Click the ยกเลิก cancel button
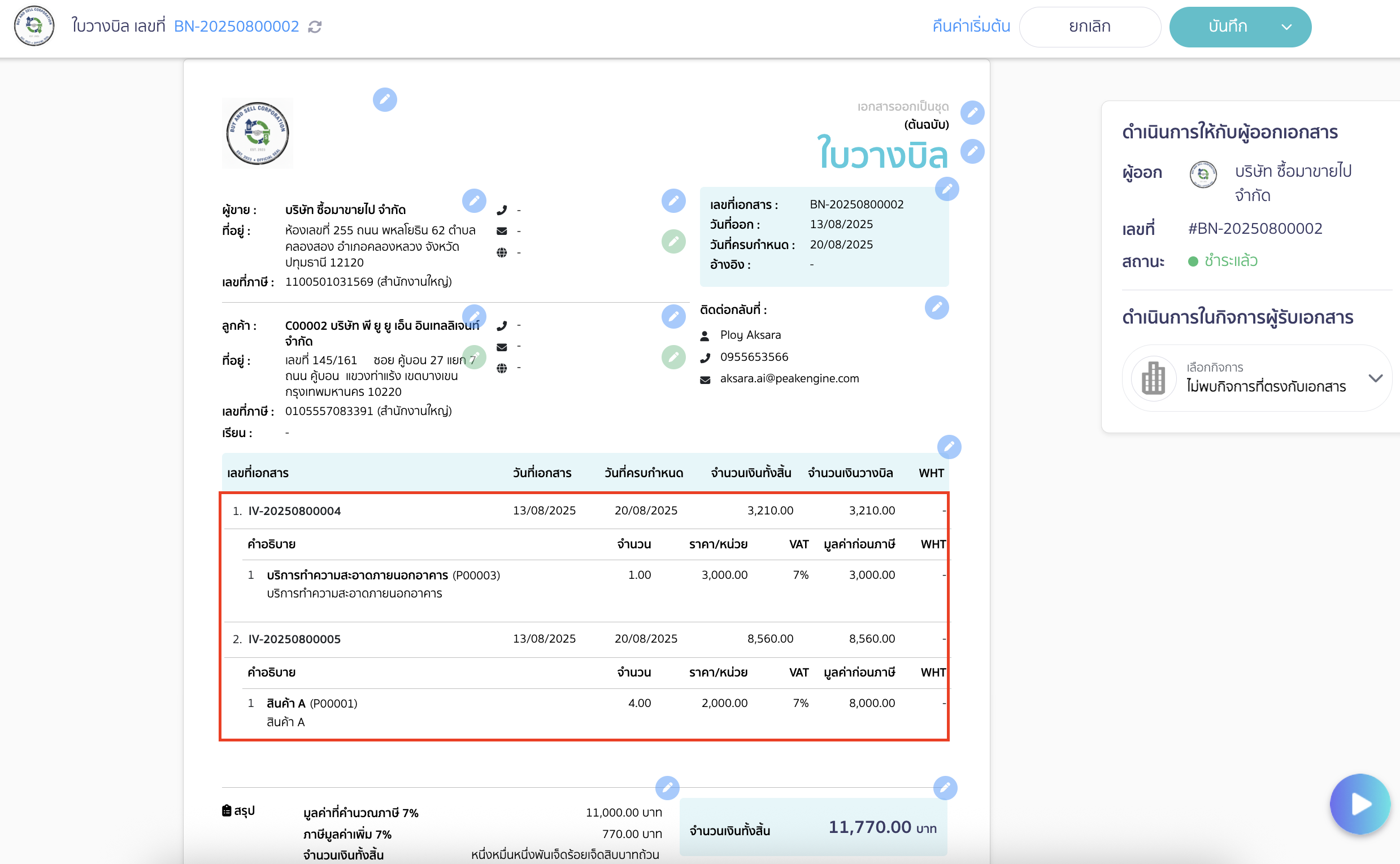The width and height of the screenshot is (1400, 864). [1090, 27]
